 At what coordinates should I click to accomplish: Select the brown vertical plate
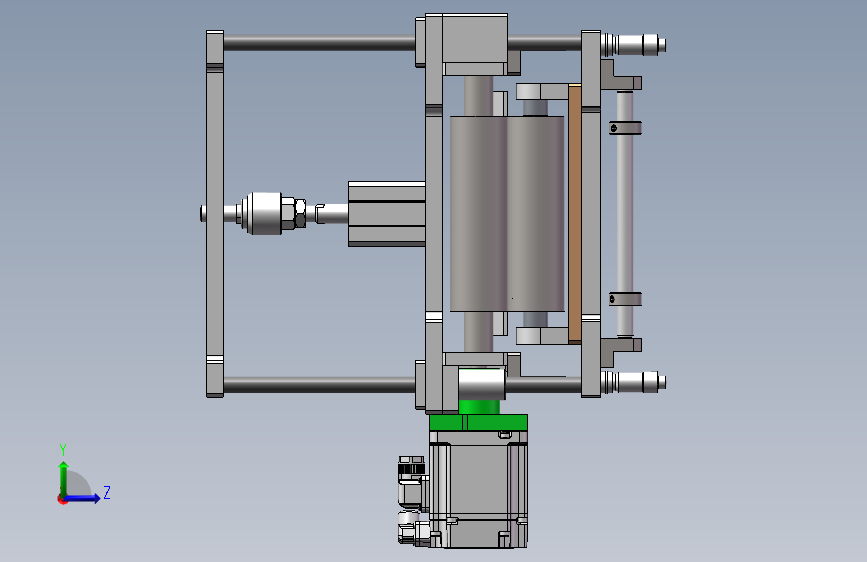[574, 214]
